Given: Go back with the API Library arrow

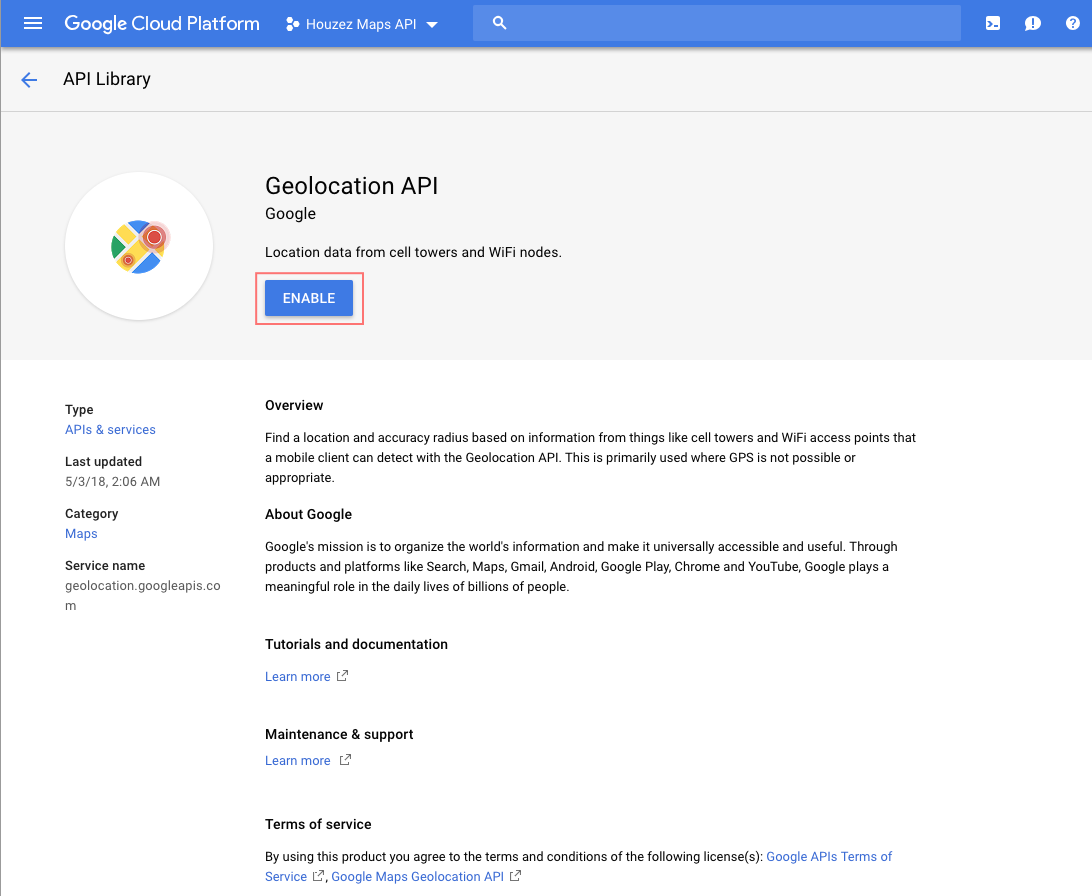Looking at the screenshot, I should pos(29,79).
